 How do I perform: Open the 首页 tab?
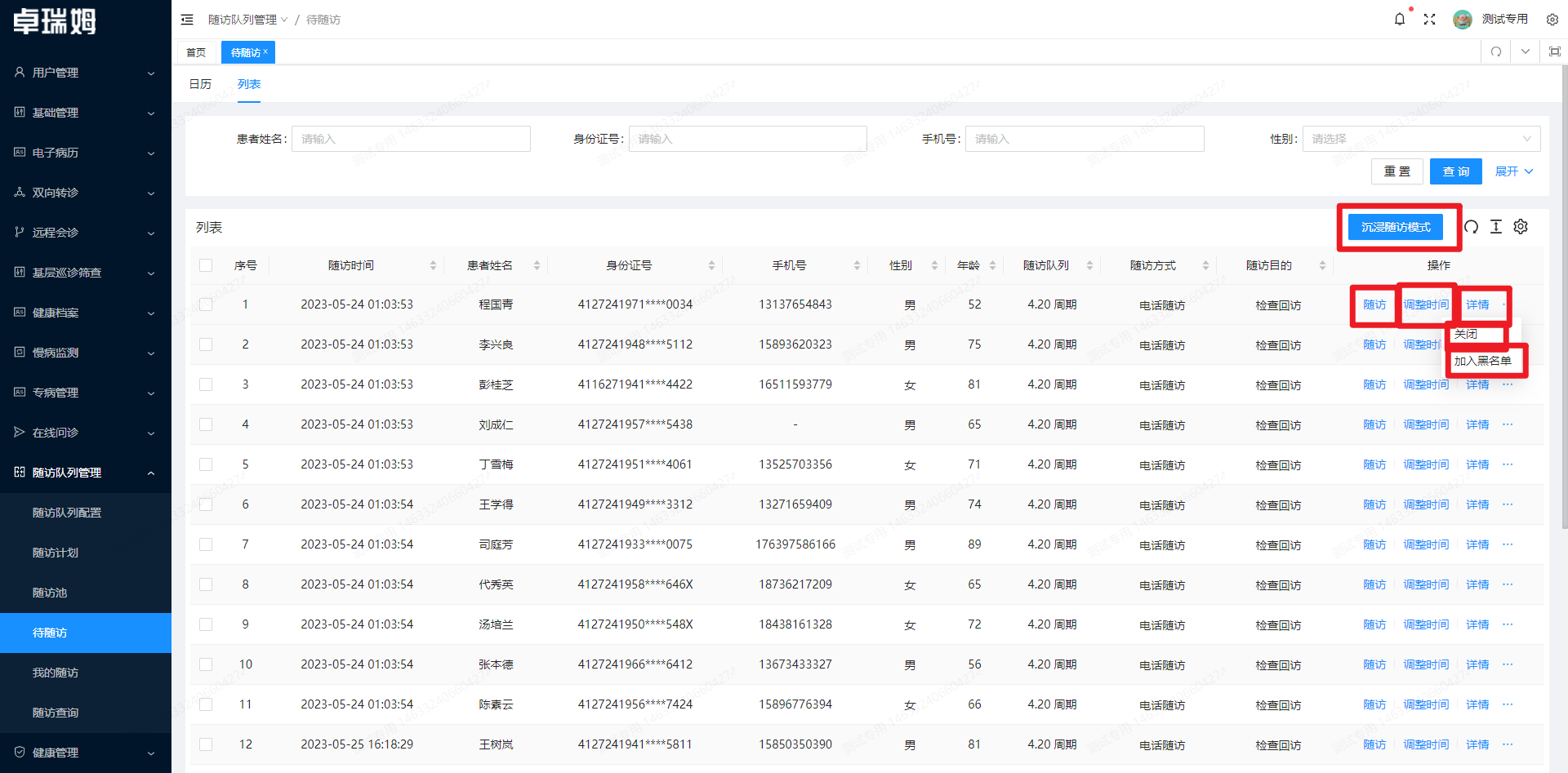coord(196,52)
